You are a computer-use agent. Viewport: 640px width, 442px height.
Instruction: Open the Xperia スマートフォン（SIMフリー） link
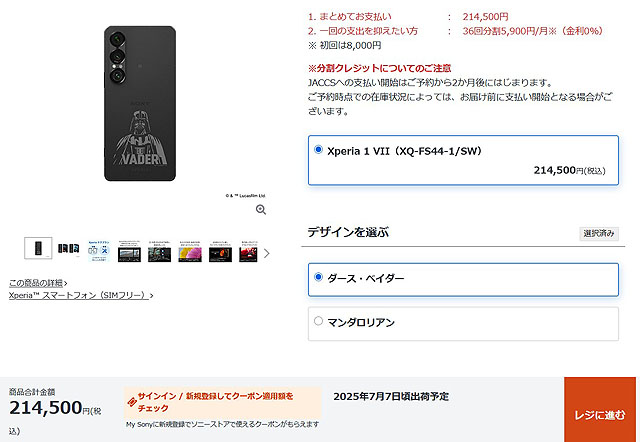click(x=81, y=295)
